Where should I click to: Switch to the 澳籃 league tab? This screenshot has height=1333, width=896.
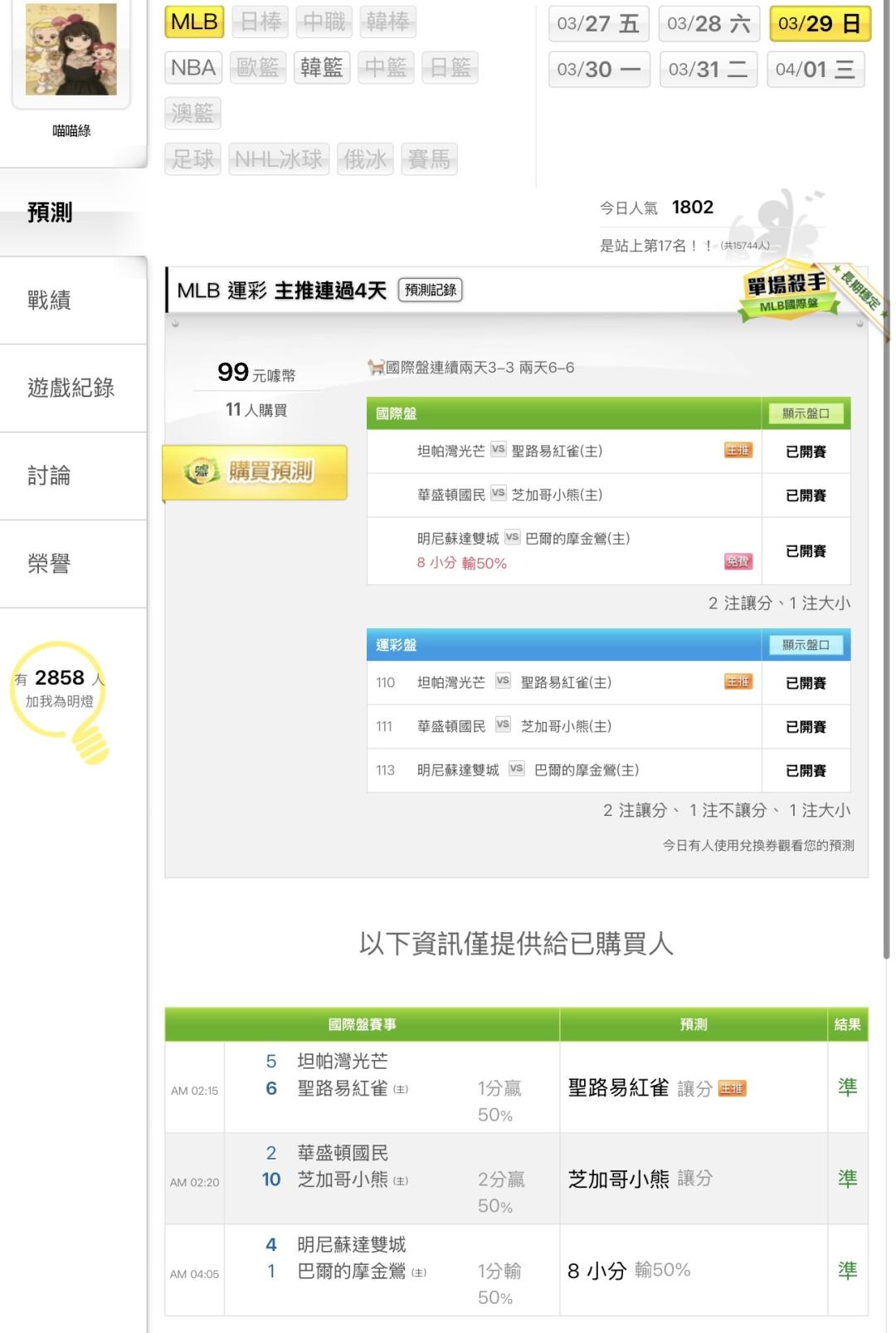click(x=192, y=113)
